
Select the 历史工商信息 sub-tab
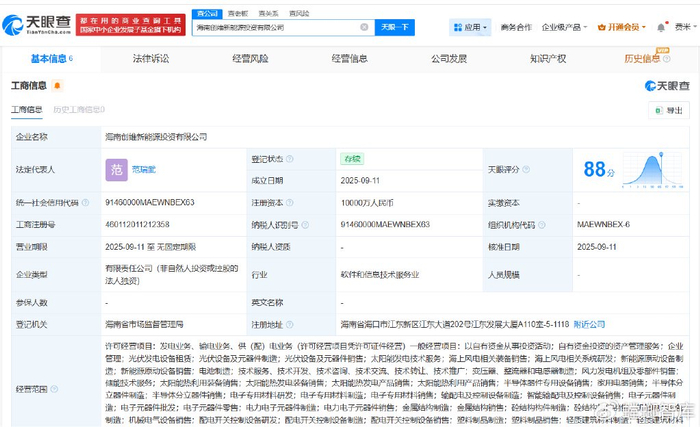pyautogui.click(x=79, y=109)
